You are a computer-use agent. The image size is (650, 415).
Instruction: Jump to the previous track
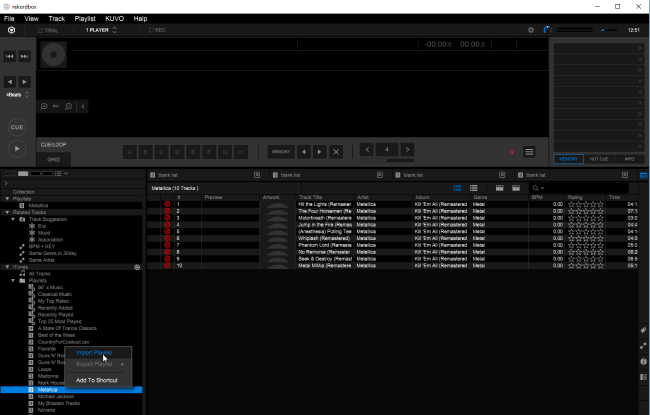pos(10,56)
